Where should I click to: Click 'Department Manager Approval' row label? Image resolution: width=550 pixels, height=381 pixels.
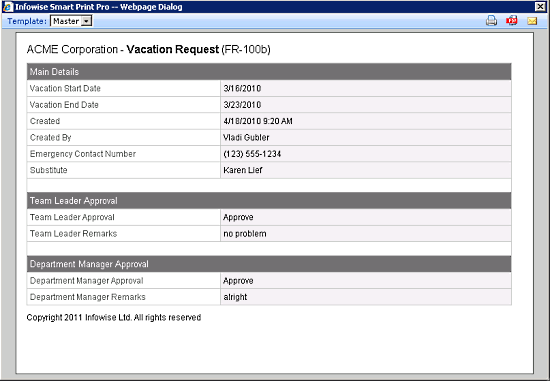coord(87,281)
